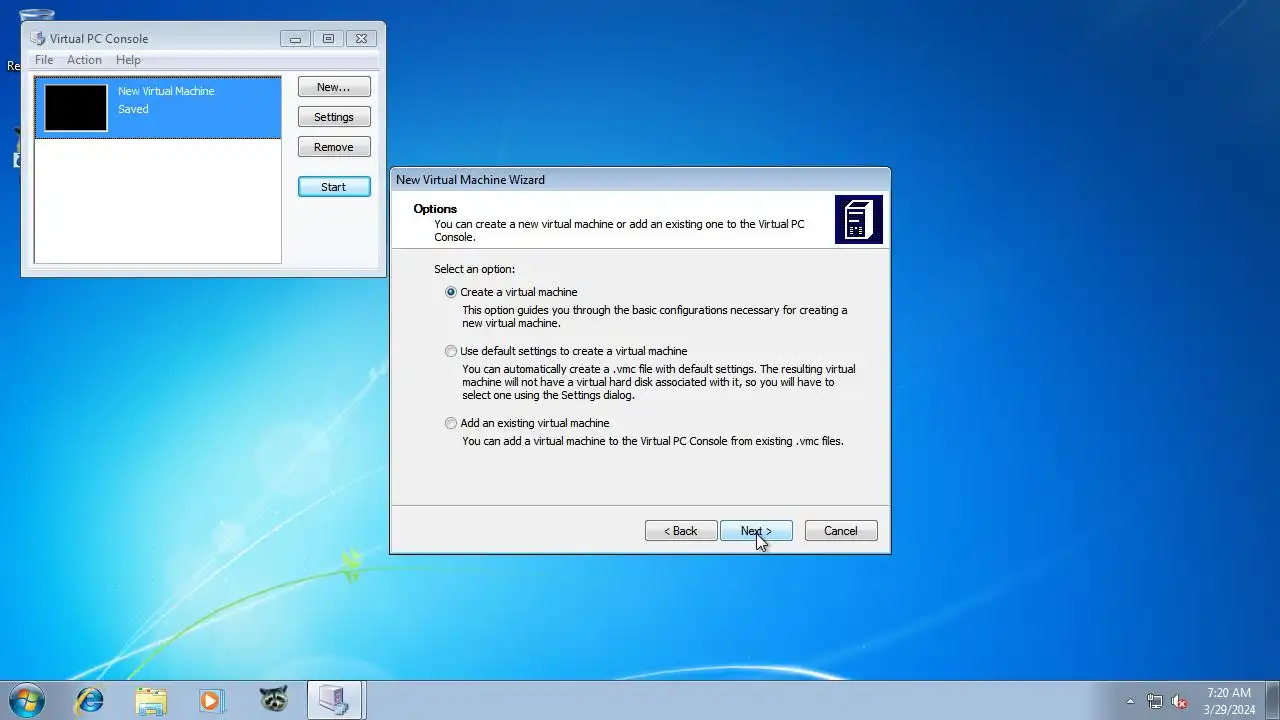
Task: Cancel the New Virtual Machine Wizard
Action: click(841, 531)
